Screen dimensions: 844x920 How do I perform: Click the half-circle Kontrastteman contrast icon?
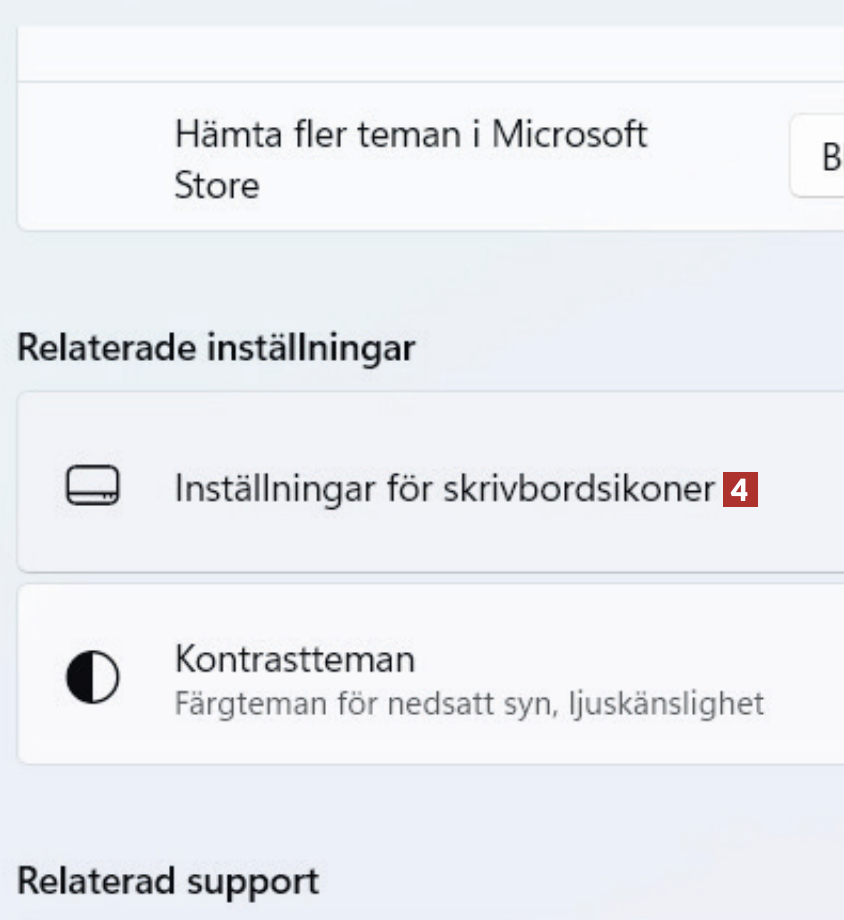point(93,677)
